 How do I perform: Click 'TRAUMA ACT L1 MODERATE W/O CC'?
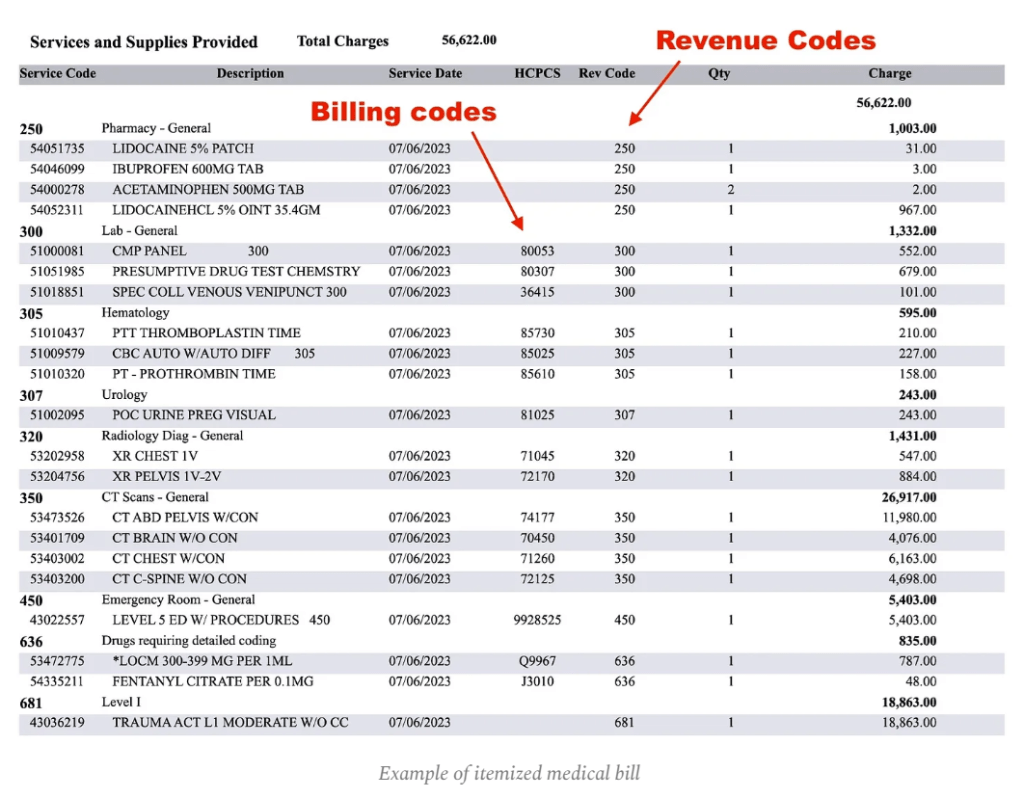[x=231, y=723]
